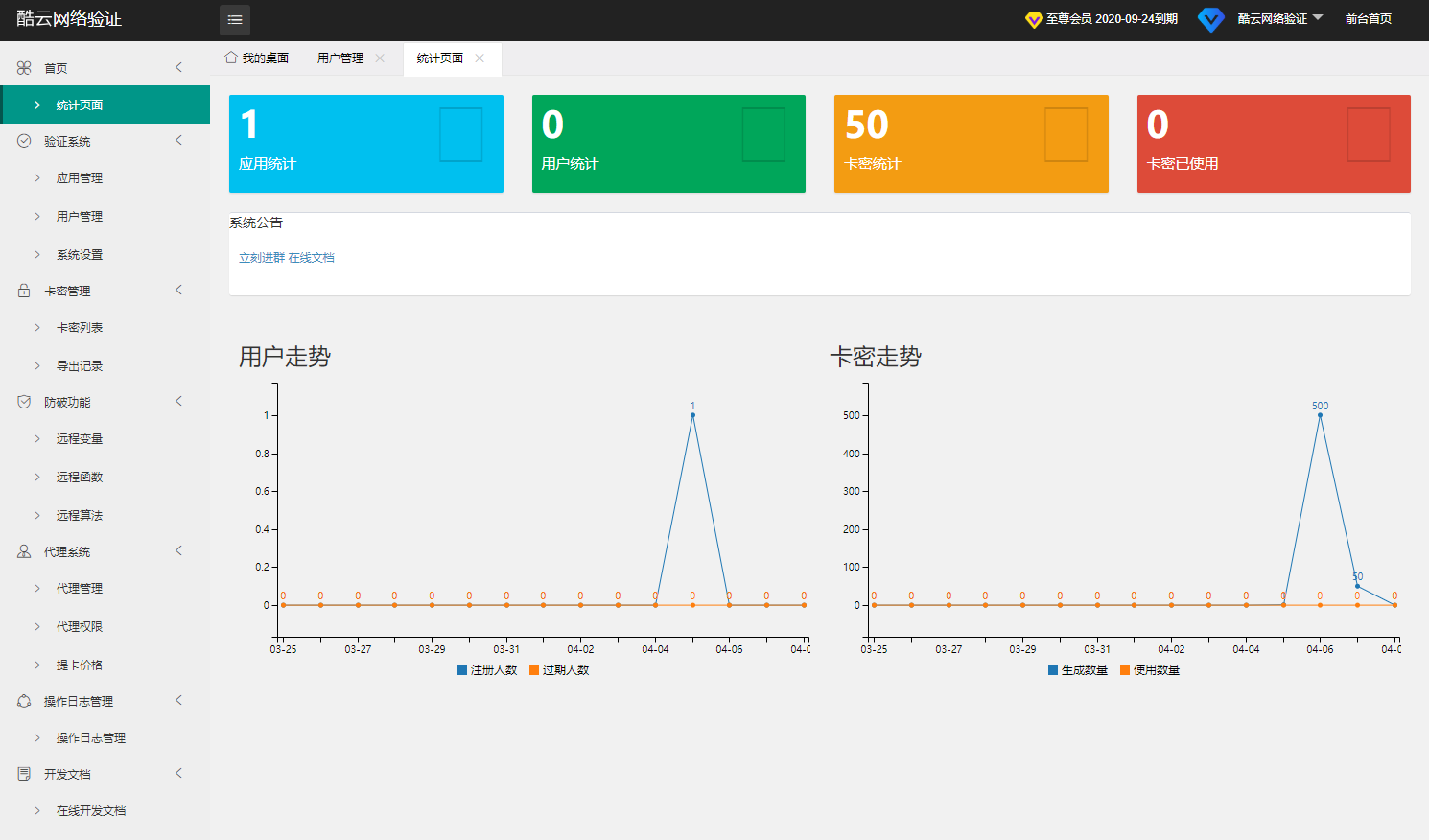Click the 立刻进群 link
Image resolution: width=1429 pixels, height=840 pixels.
[x=261, y=258]
